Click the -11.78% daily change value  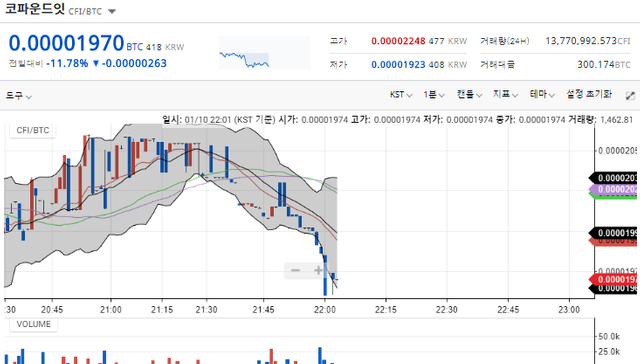tap(67, 63)
